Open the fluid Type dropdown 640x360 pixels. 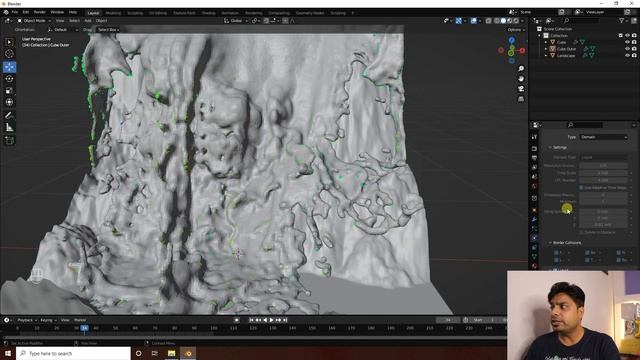tap(603, 137)
